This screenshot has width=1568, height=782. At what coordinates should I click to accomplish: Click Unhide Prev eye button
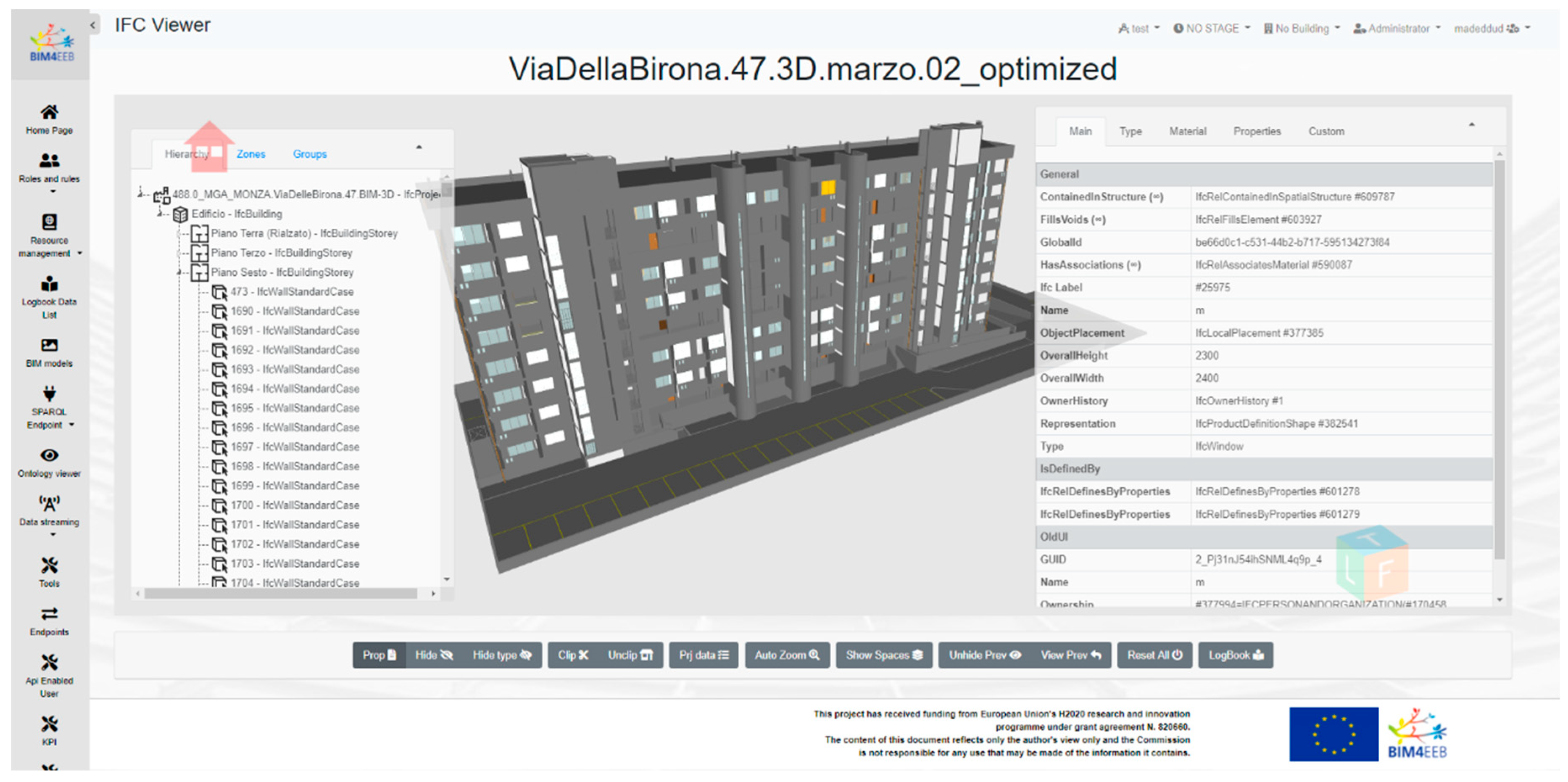click(x=984, y=655)
